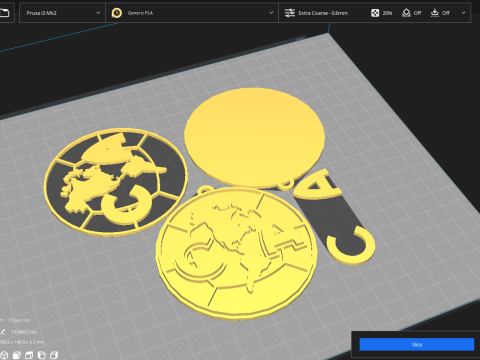Click the 20% infill value

(x=387, y=13)
